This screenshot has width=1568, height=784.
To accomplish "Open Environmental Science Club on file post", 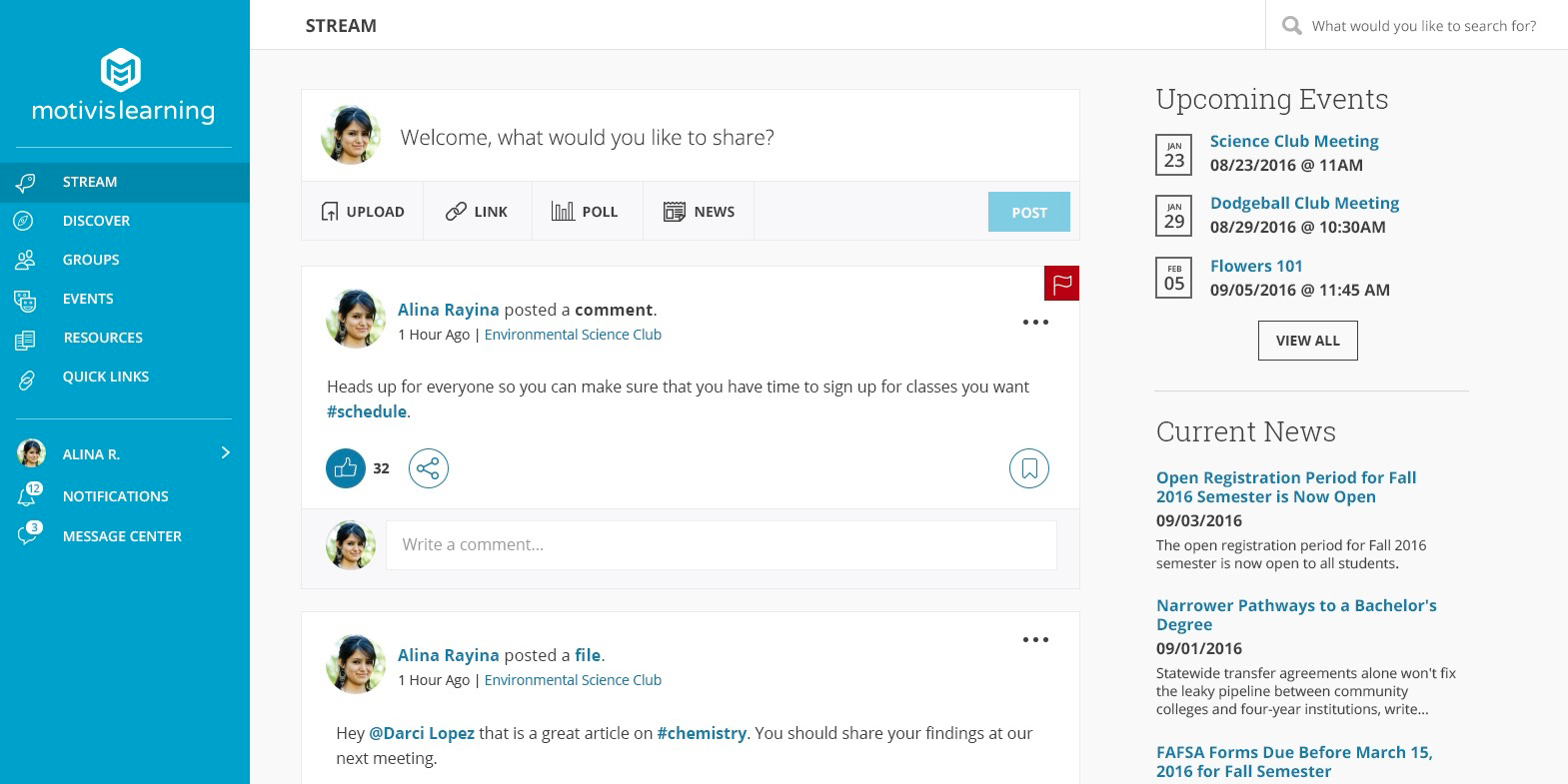I will point(573,680).
